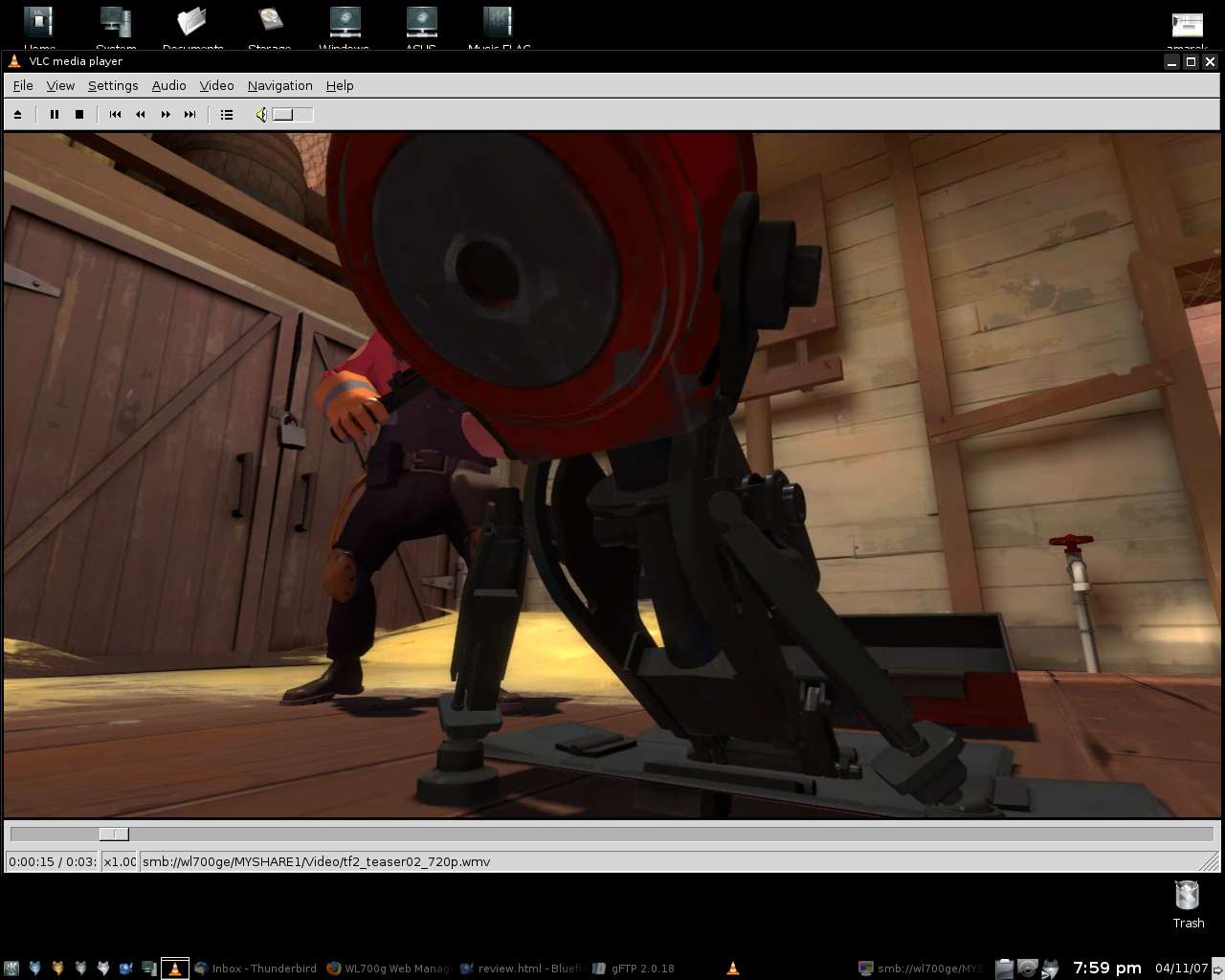Screen dimensions: 1225x980
Task: Jump to previous playlist item
Action: (115, 115)
